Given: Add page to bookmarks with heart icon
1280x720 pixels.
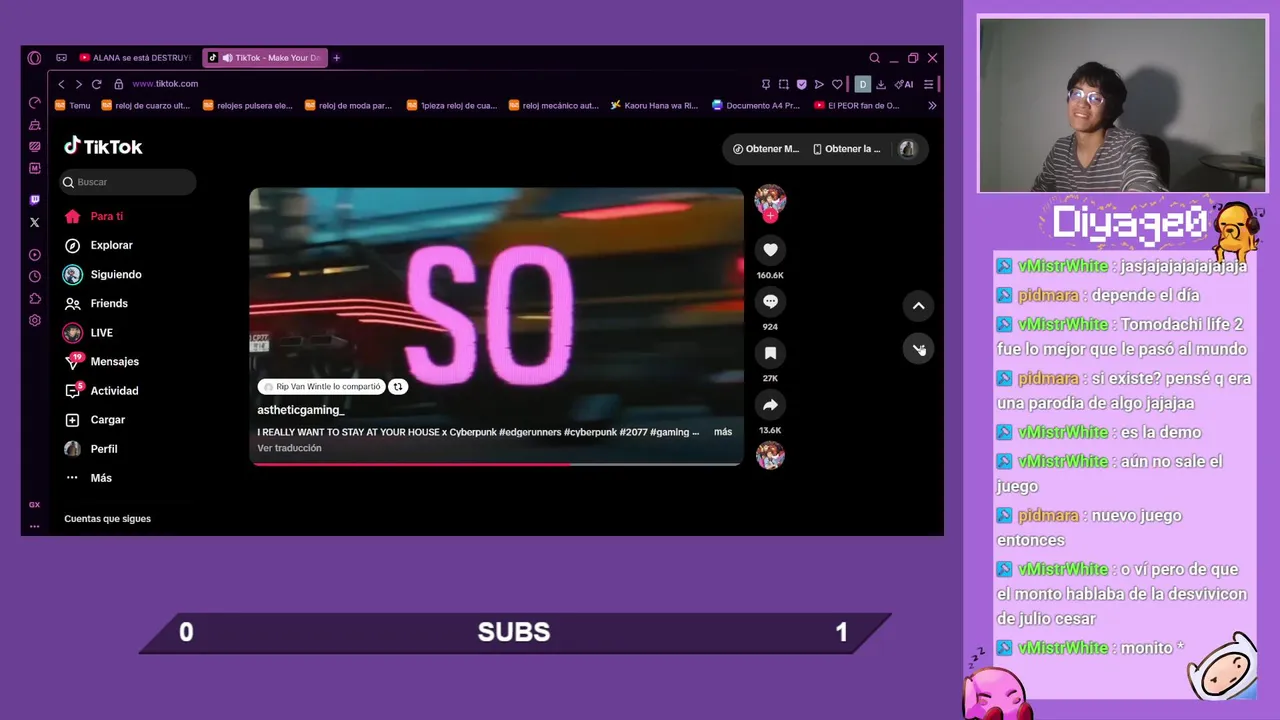Looking at the screenshot, I should [837, 84].
